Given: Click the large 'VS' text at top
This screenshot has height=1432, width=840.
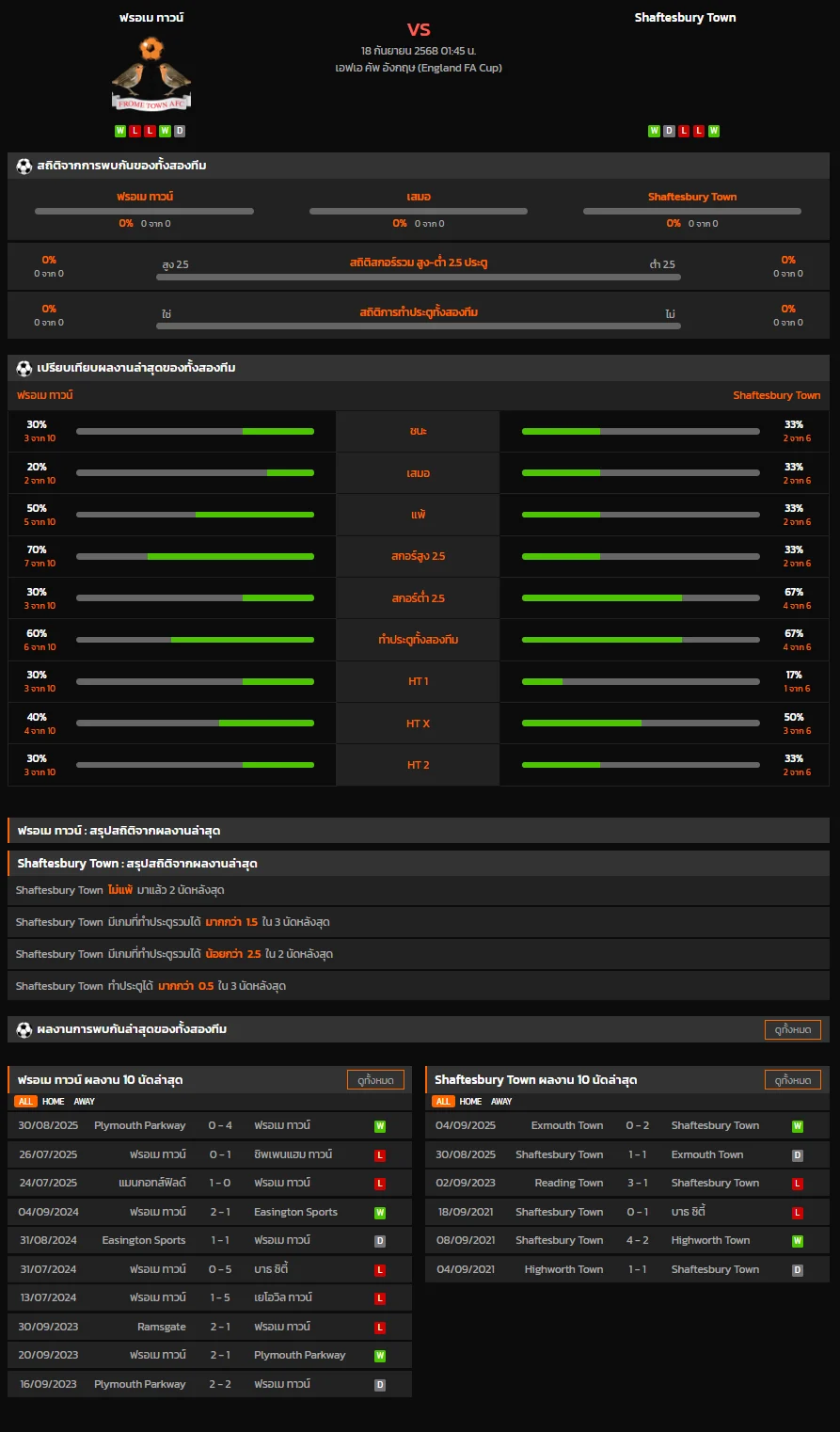Looking at the screenshot, I should pyautogui.click(x=419, y=29).
